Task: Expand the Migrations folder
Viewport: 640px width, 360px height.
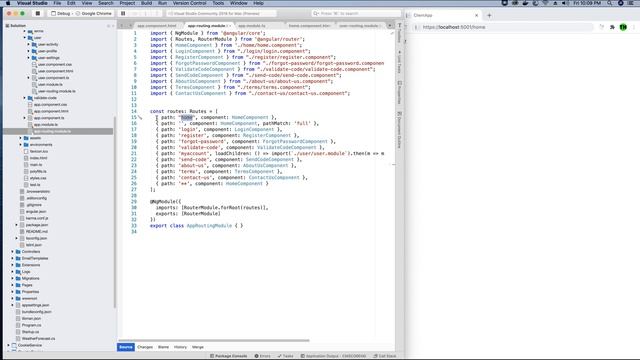Action: [x=12, y=278]
